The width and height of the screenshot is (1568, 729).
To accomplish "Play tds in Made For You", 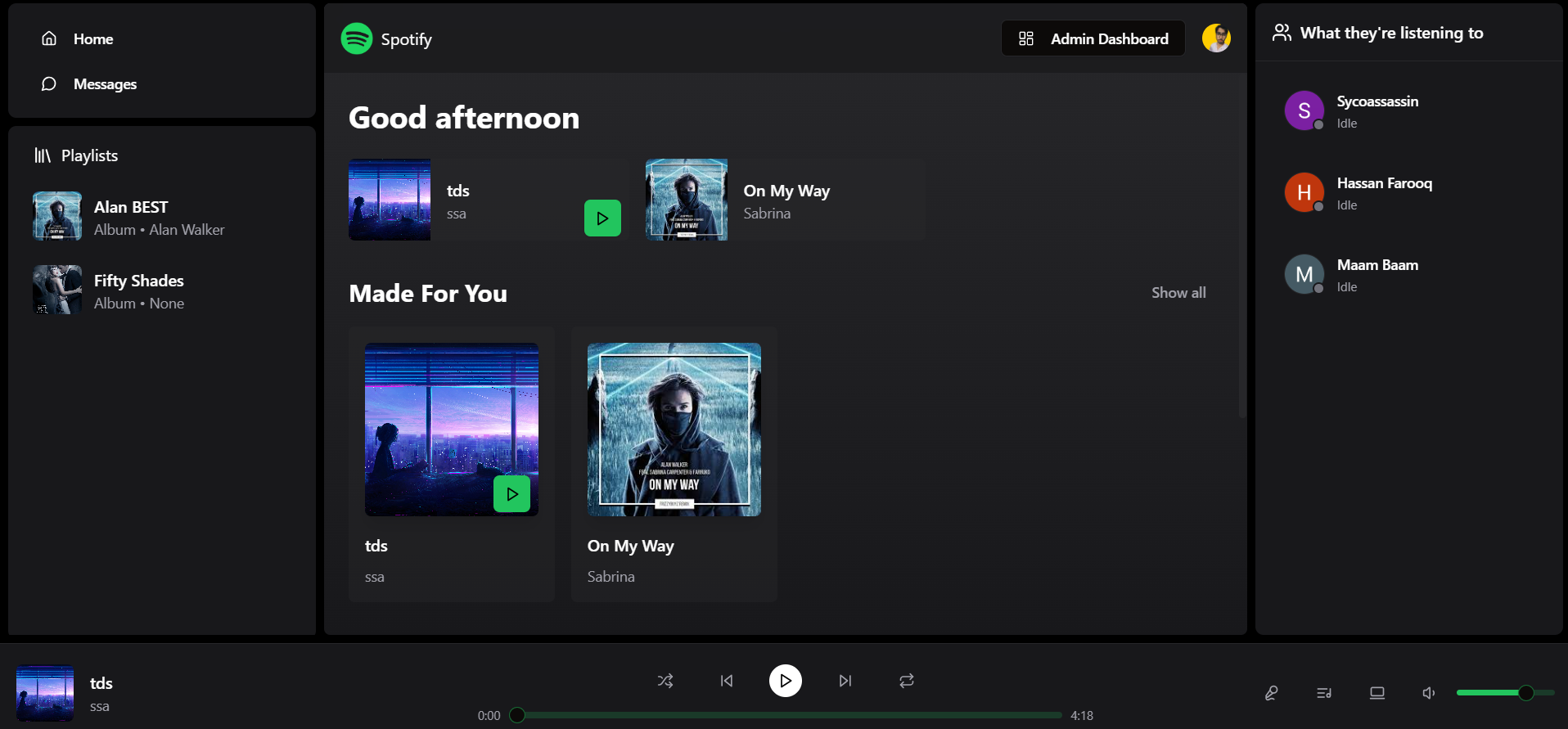I will tap(511, 494).
